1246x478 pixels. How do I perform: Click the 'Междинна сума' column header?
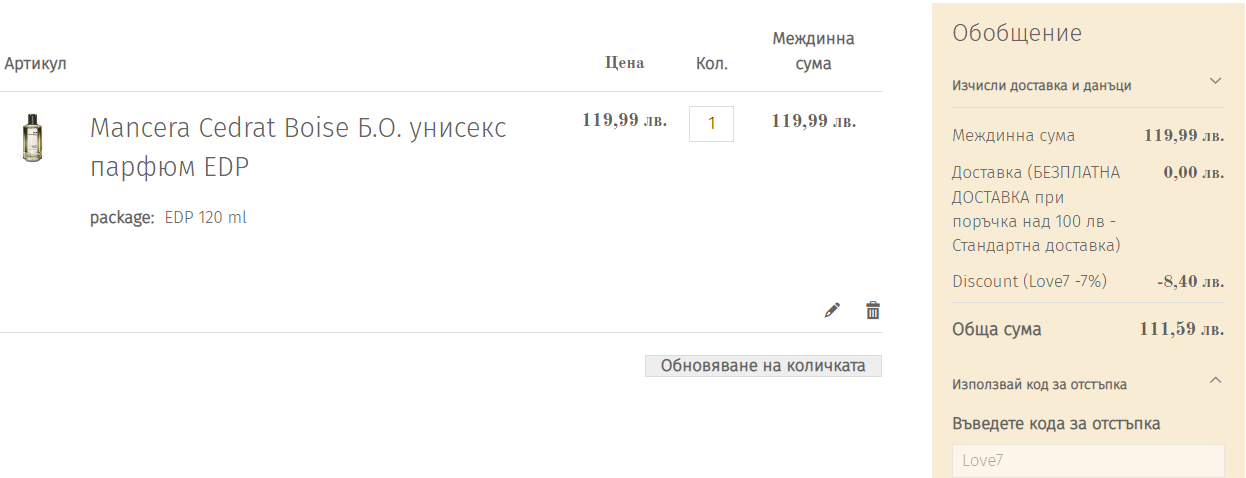click(x=814, y=51)
